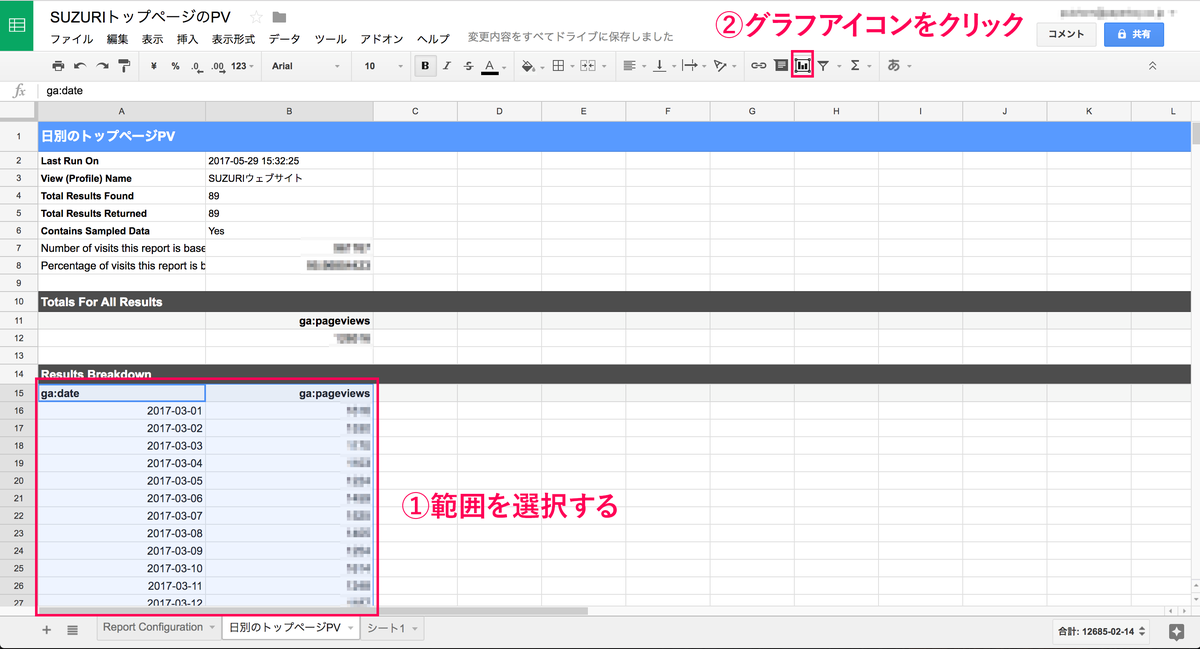Open the Arial font dropdown
Image resolution: width=1200 pixels, height=649 pixels.
click(305, 66)
